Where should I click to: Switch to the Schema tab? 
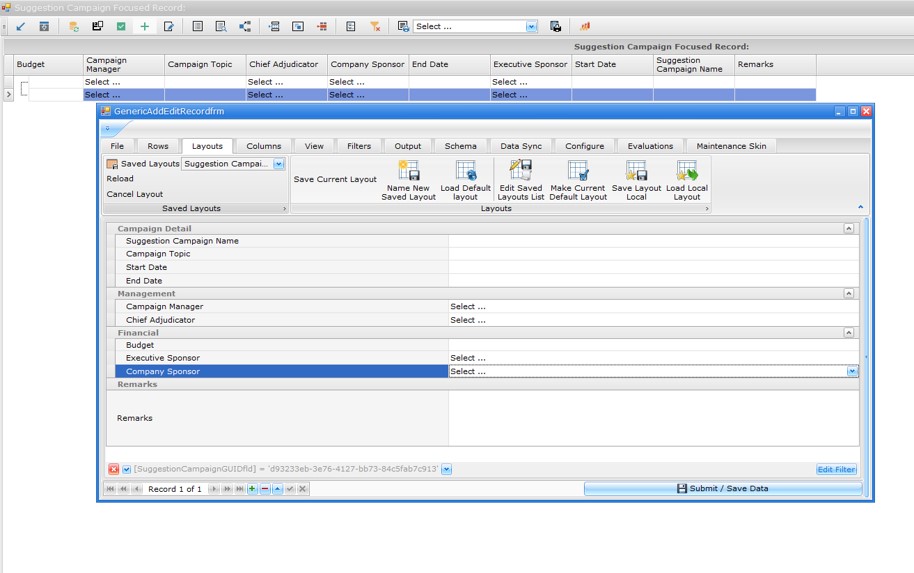(x=460, y=146)
